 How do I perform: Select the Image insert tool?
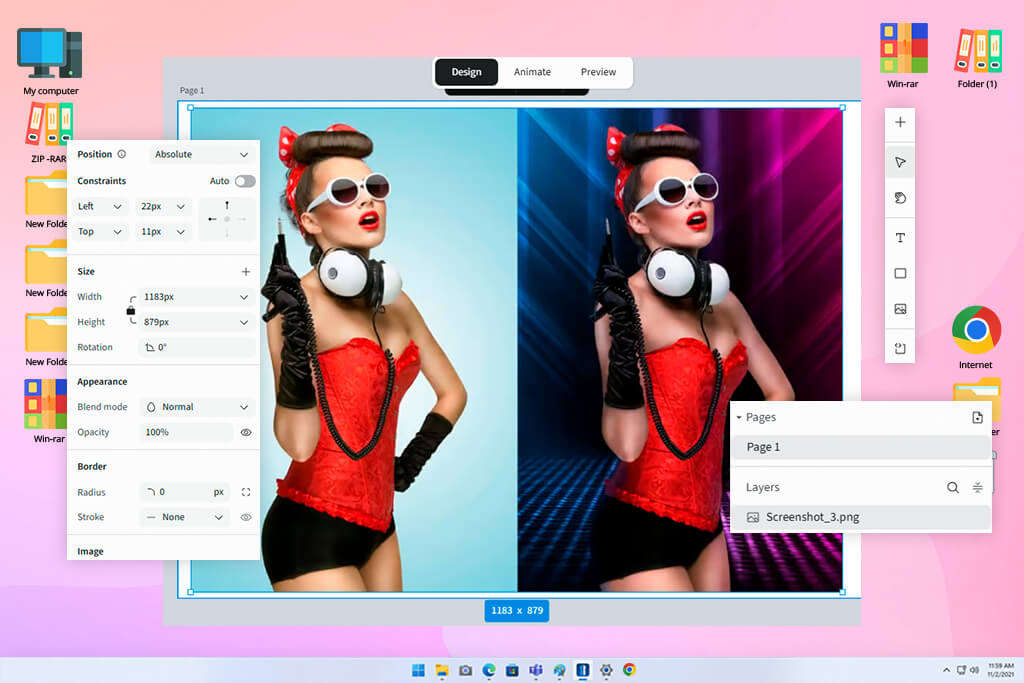pyautogui.click(x=900, y=309)
